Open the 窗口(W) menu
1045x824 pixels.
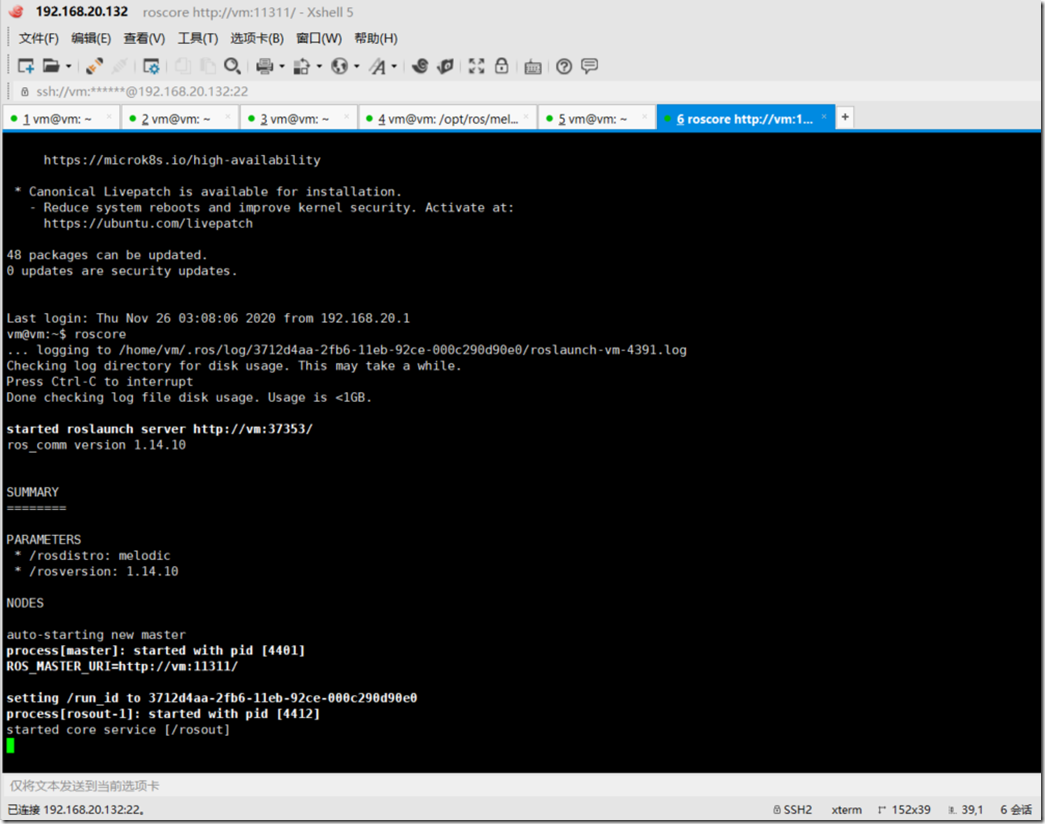[319, 38]
